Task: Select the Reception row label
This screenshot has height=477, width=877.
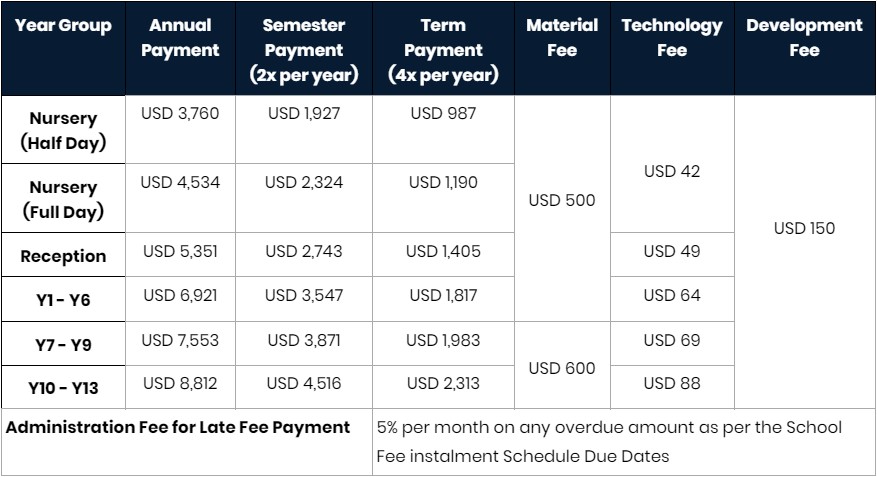Action: coord(63,255)
